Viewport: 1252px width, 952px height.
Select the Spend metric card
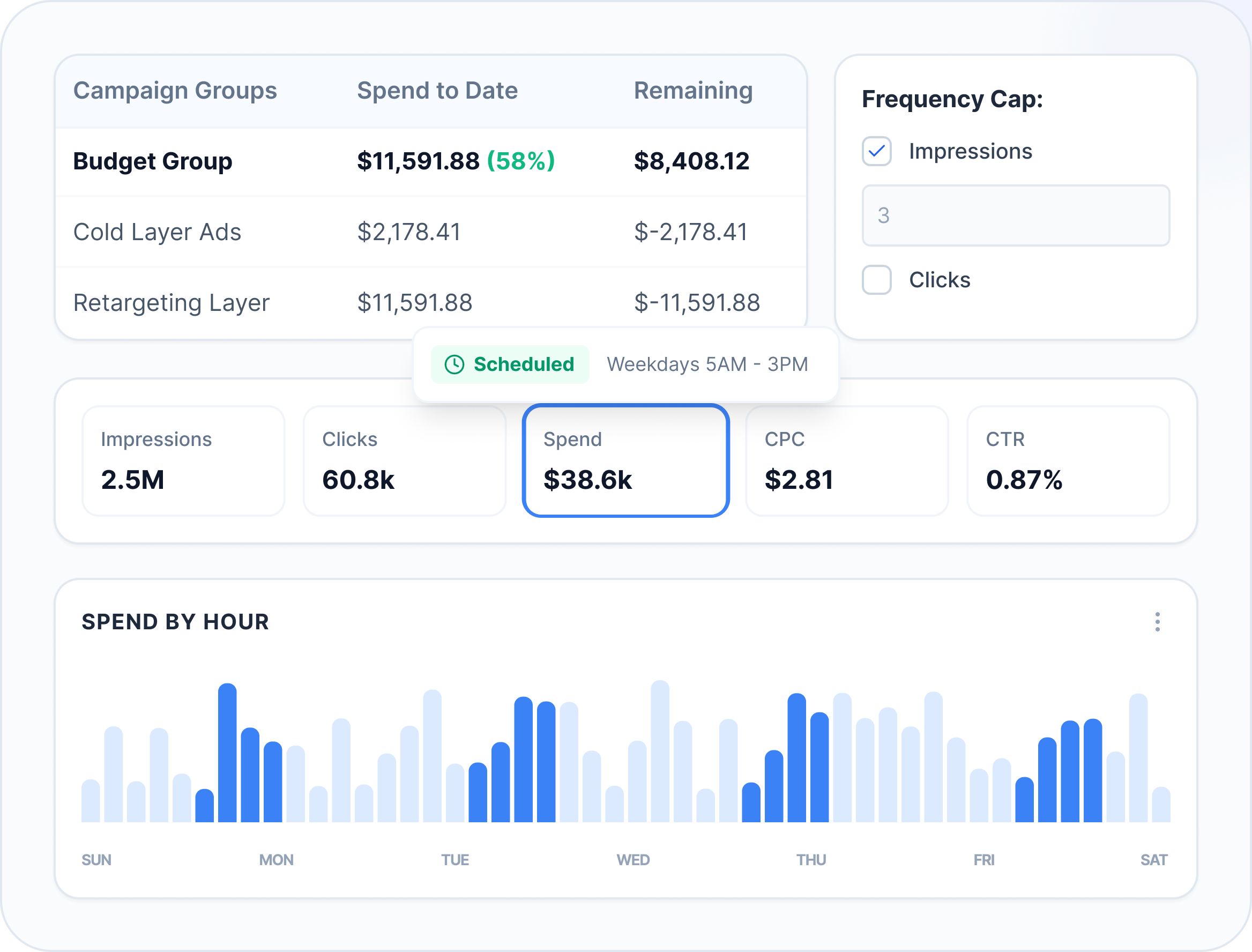tap(625, 460)
